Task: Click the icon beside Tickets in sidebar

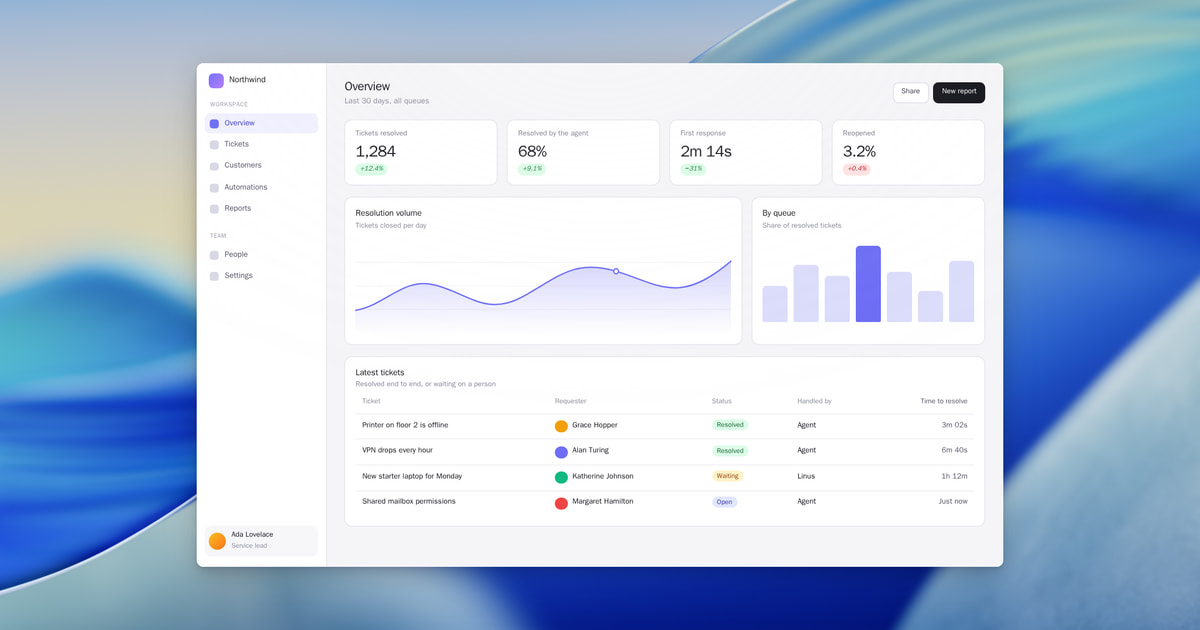Action: coord(214,145)
